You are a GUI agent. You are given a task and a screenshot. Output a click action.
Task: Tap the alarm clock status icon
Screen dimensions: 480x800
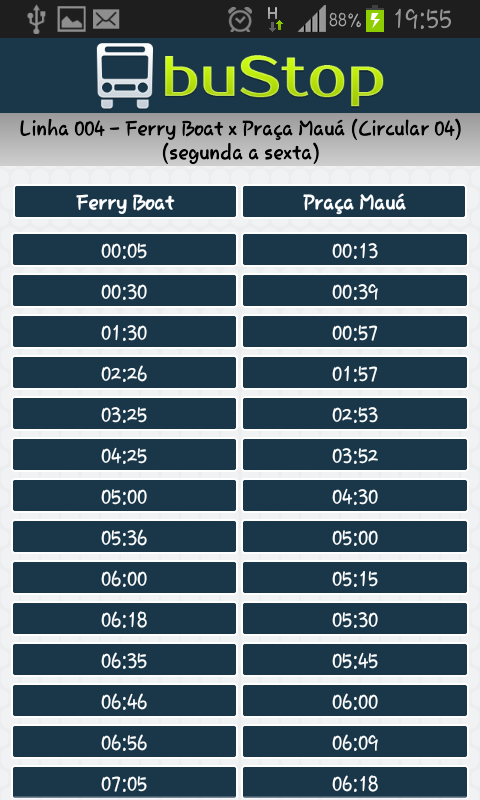coord(240,19)
